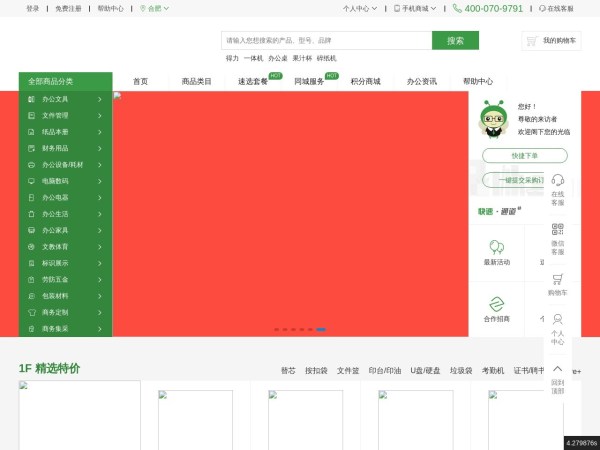Select the third banner carousel dot
The height and width of the screenshot is (450, 600).
click(293, 329)
